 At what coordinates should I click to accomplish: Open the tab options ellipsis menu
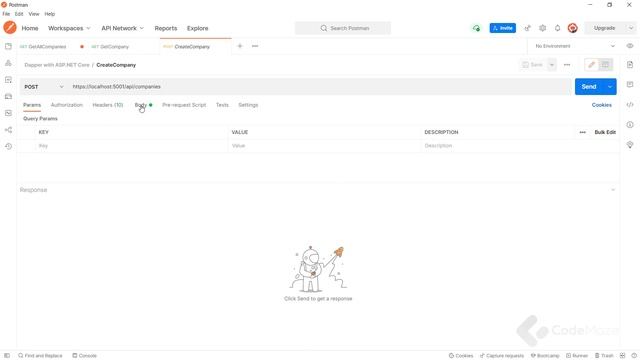pyautogui.click(x=255, y=46)
